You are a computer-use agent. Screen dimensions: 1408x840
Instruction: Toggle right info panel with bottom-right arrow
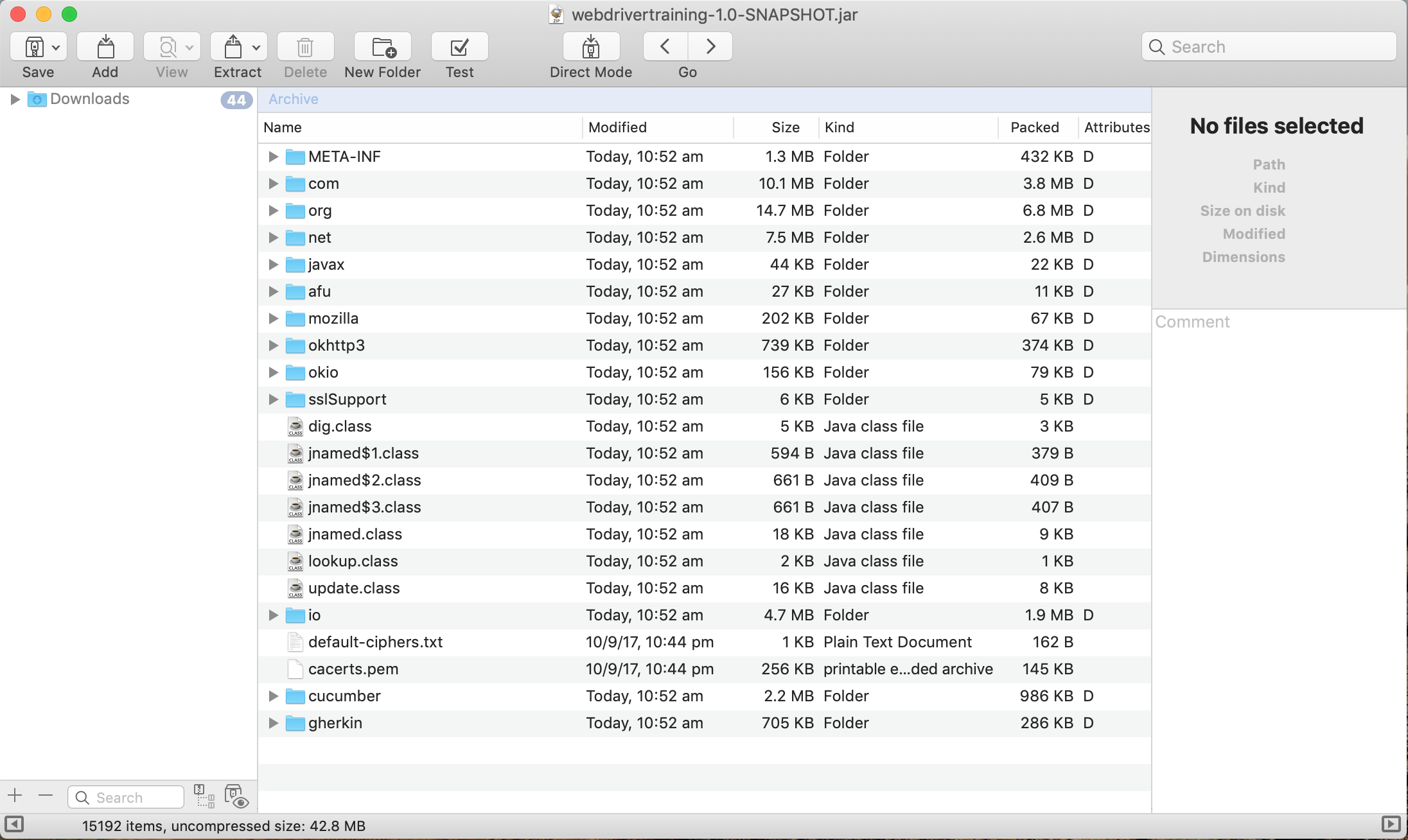[x=1391, y=824]
